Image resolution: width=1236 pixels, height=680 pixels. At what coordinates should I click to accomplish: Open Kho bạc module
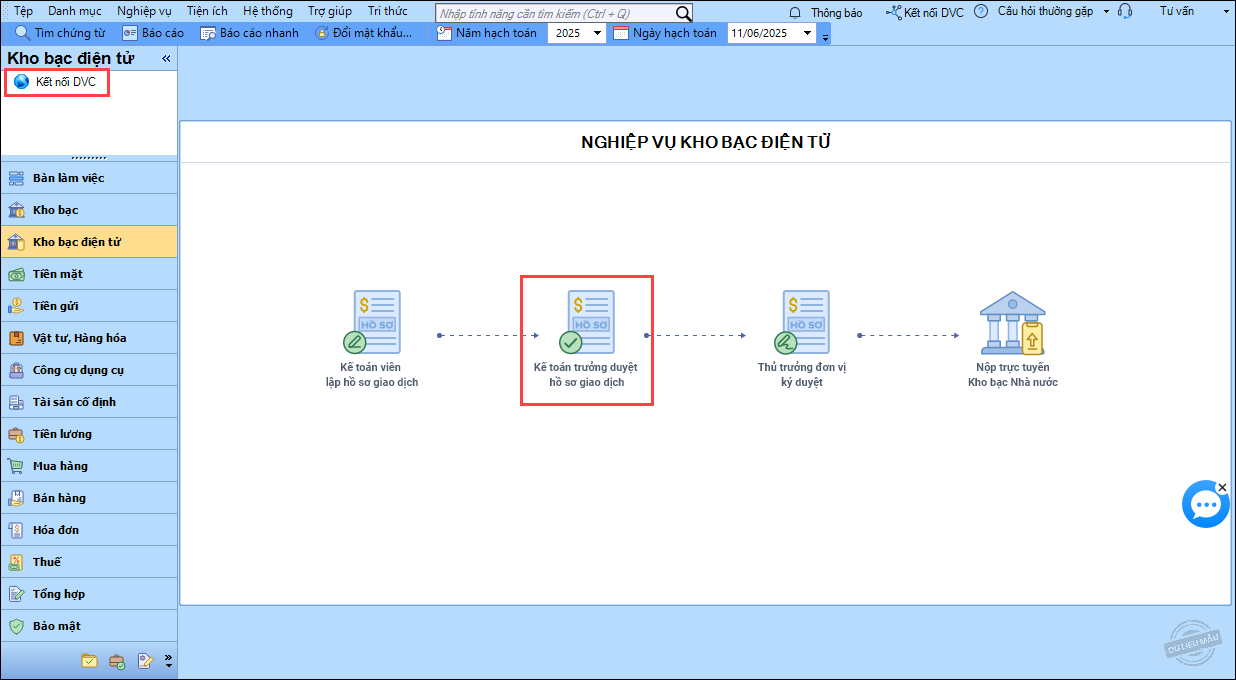point(89,210)
